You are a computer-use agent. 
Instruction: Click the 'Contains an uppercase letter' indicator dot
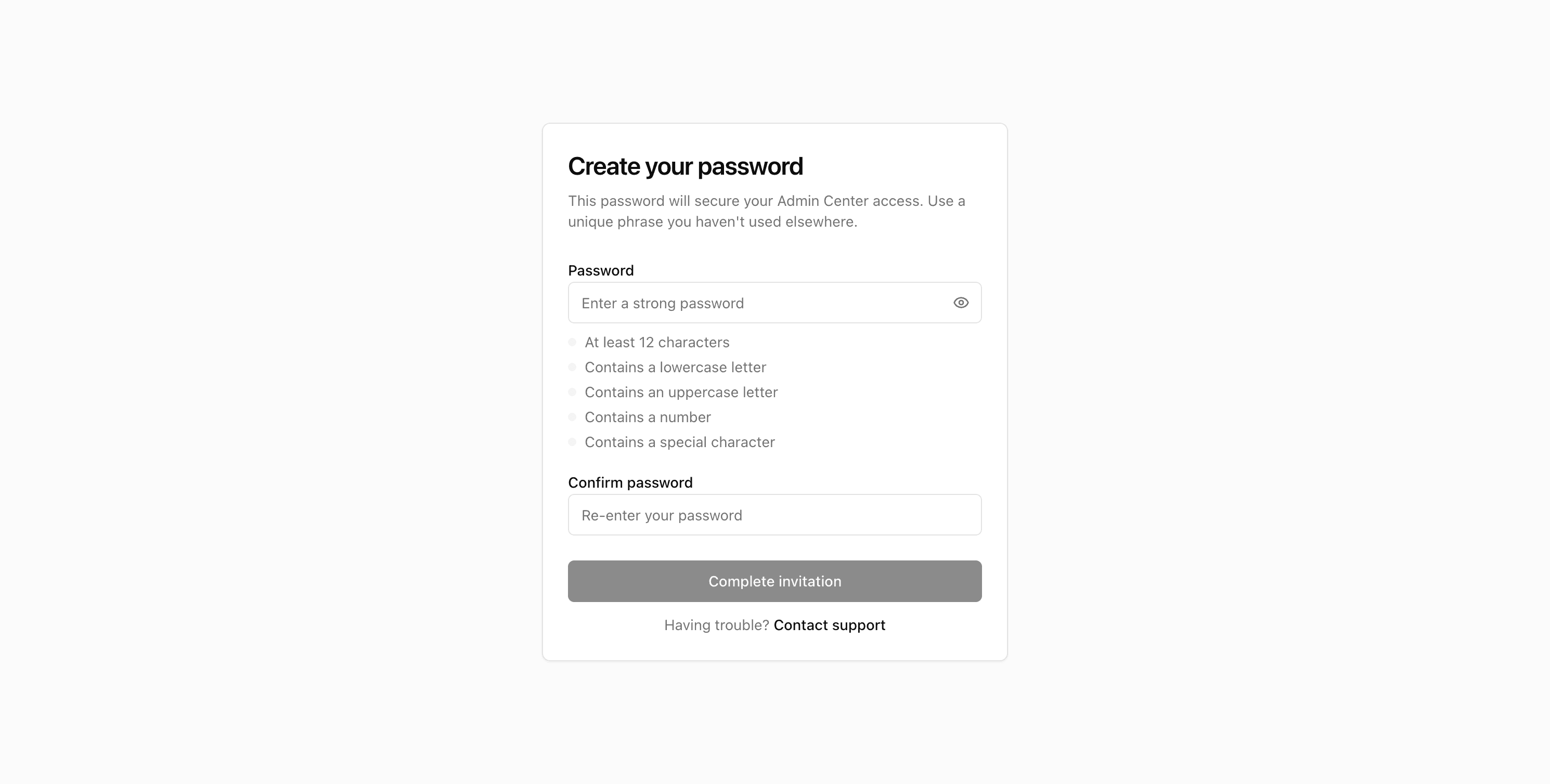click(x=571, y=391)
